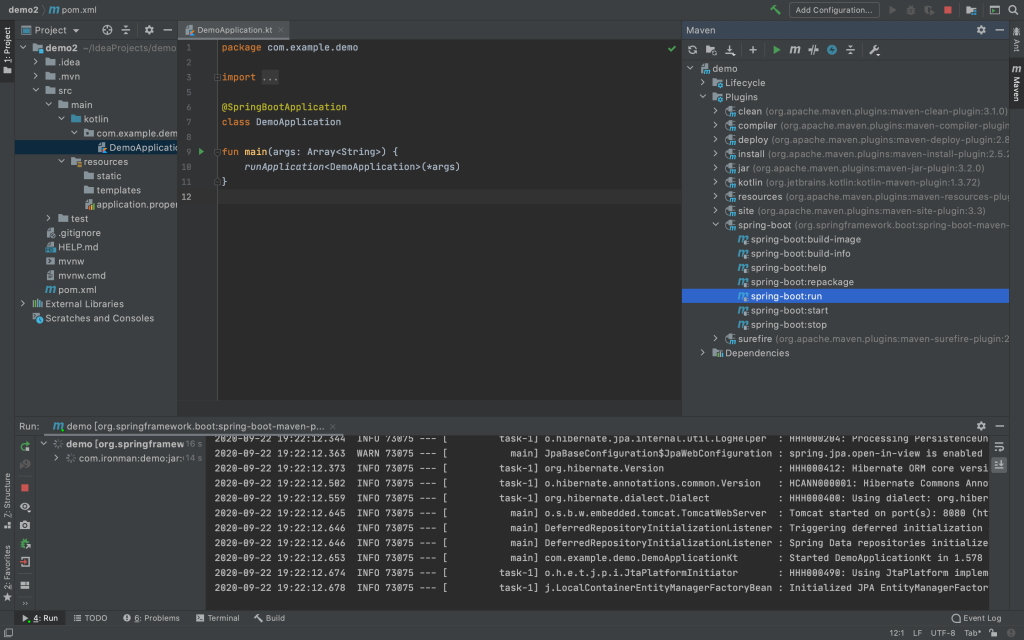Open the TODO tool window tab
This screenshot has height=640, width=1024.
pyautogui.click(x=90, y=618)
